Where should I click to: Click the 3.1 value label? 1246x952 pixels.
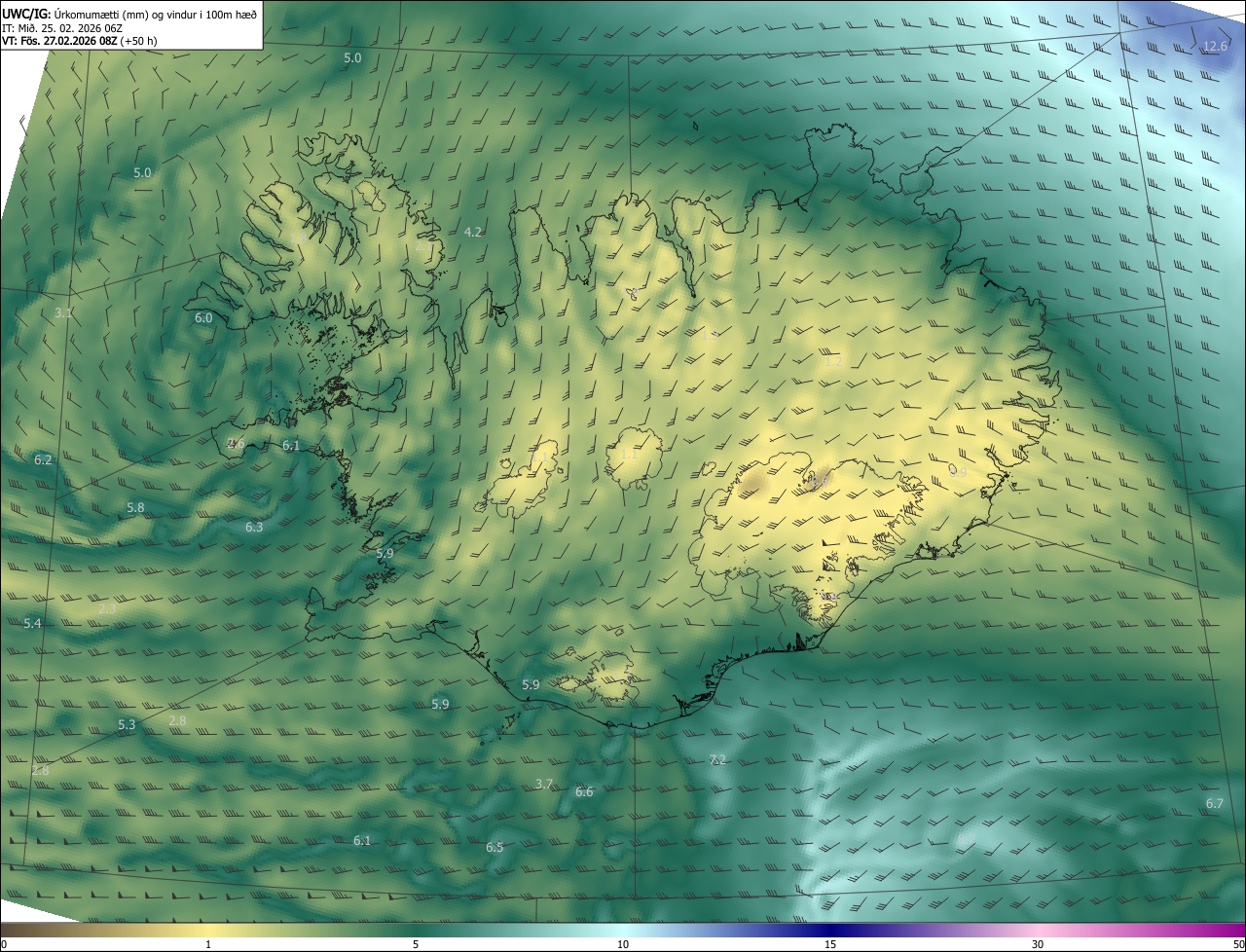64,312
